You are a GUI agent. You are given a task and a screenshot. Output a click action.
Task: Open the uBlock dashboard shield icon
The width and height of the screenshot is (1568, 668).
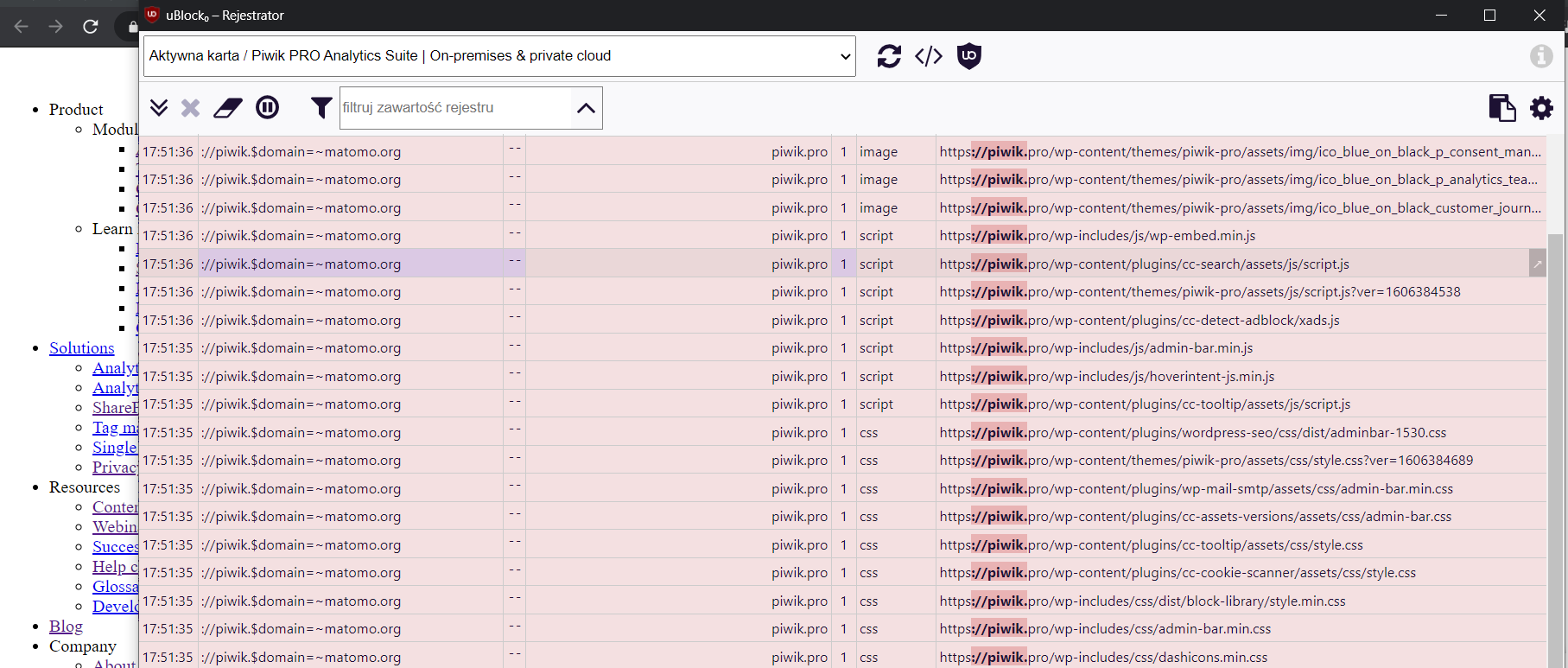(969, 56)
